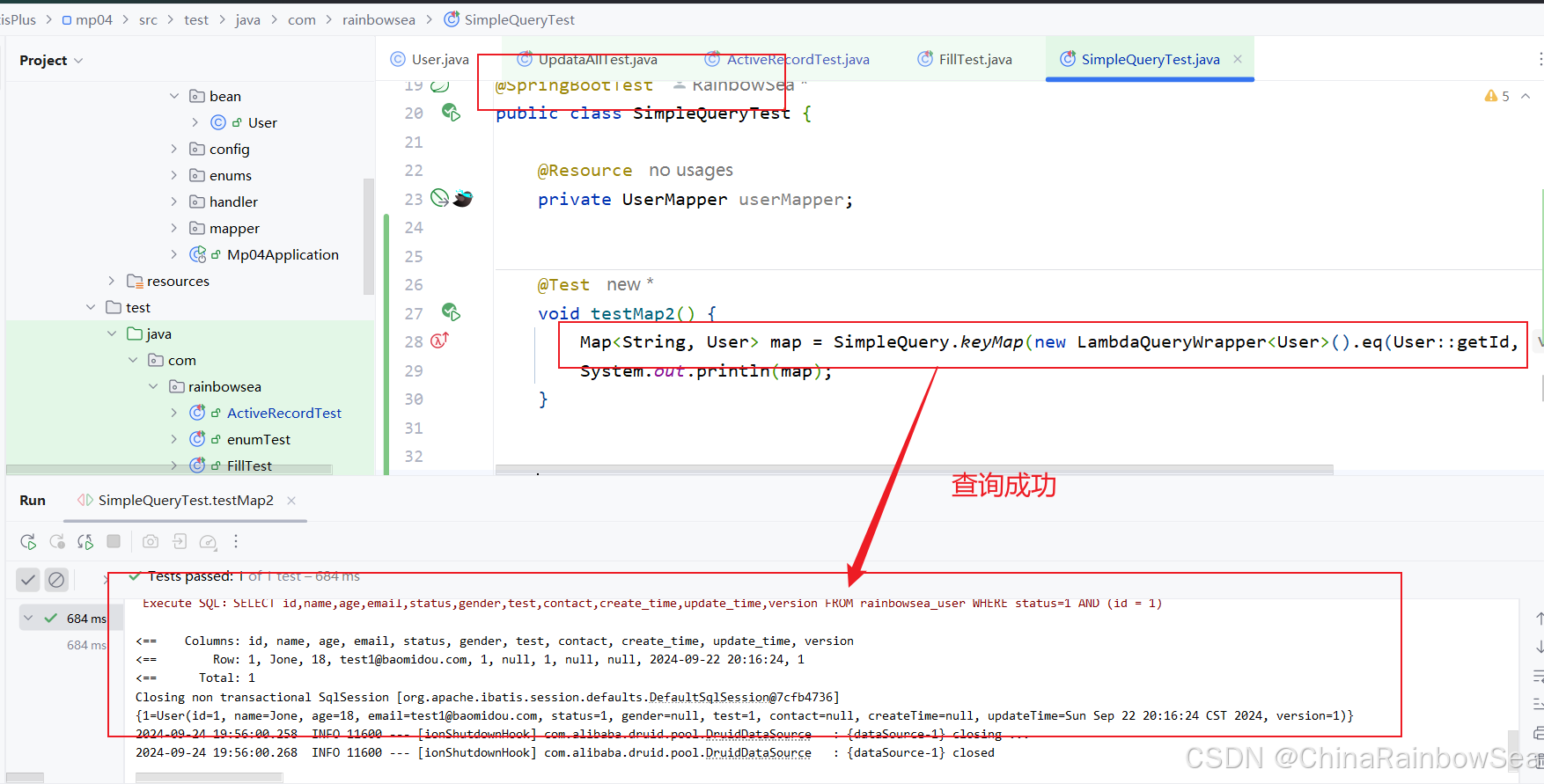Toggle Show Passed tests checkmark filter

click(28, 580)
